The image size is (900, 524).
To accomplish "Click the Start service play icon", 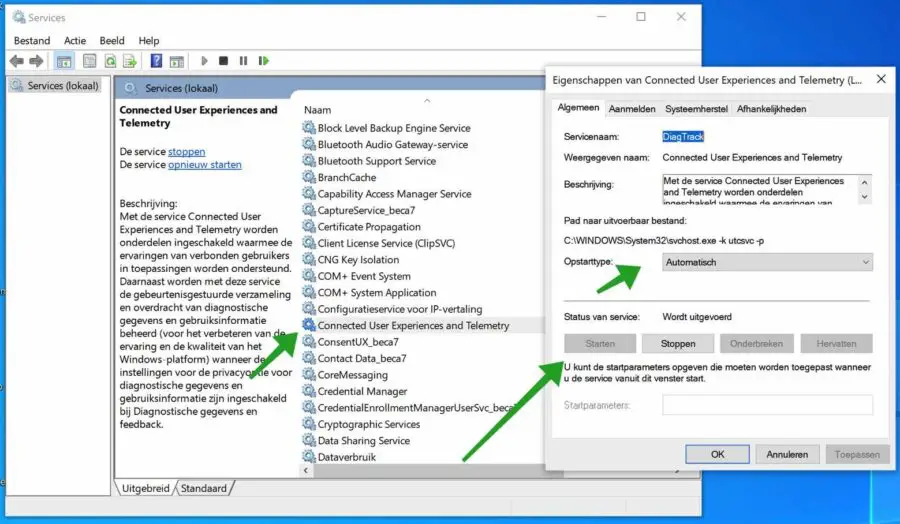I will pos(204,60).
